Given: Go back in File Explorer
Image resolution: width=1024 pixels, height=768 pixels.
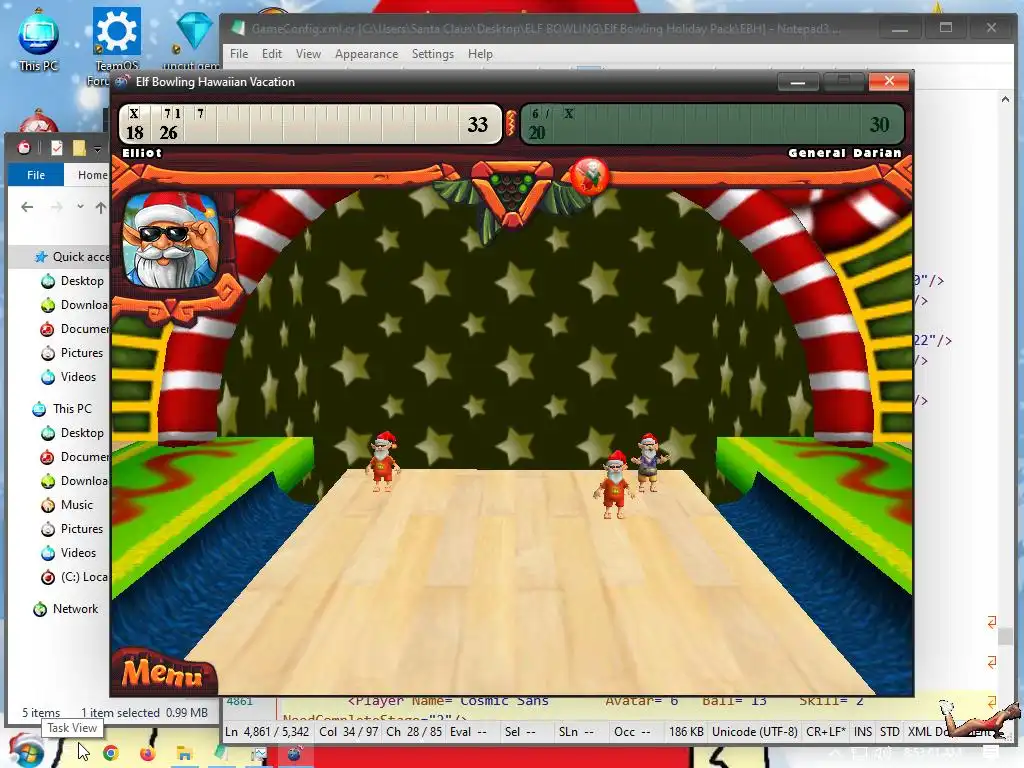Looking at the screenshot, I should coord(27,207).
